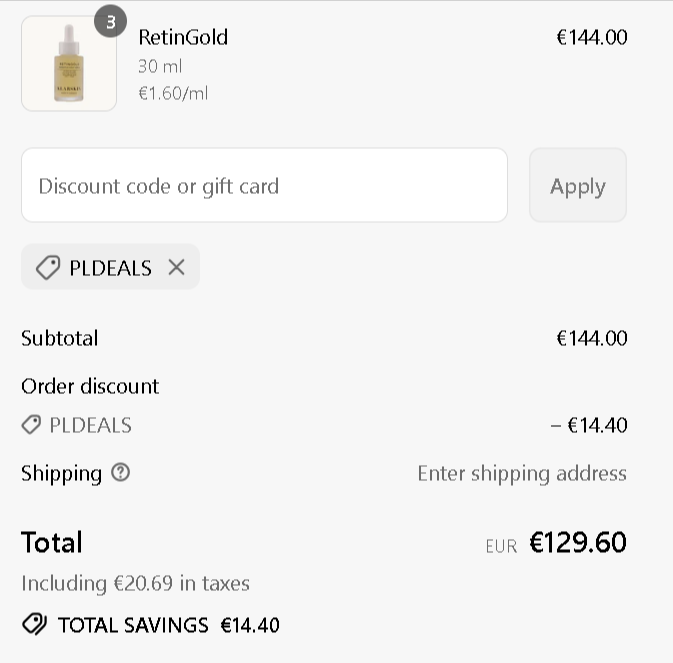Viewport: 673px width, 663px height.
Task: Click the RetinGold item price €144.00
Action: [592, 38]
